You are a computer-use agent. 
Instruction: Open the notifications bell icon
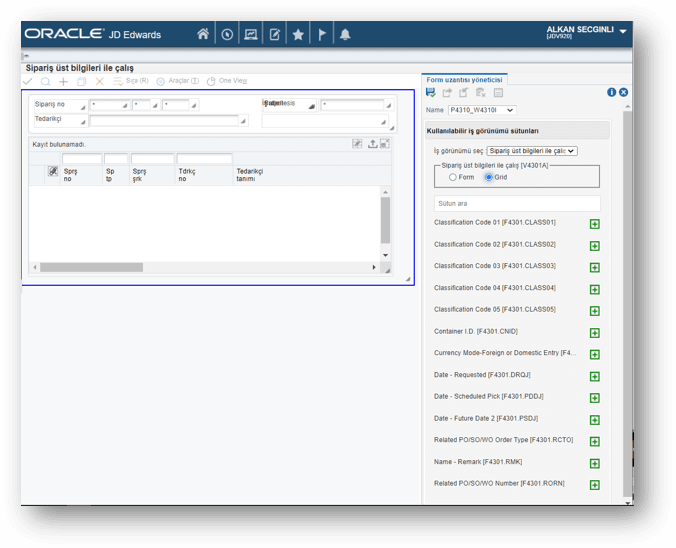tap(345, 34)
